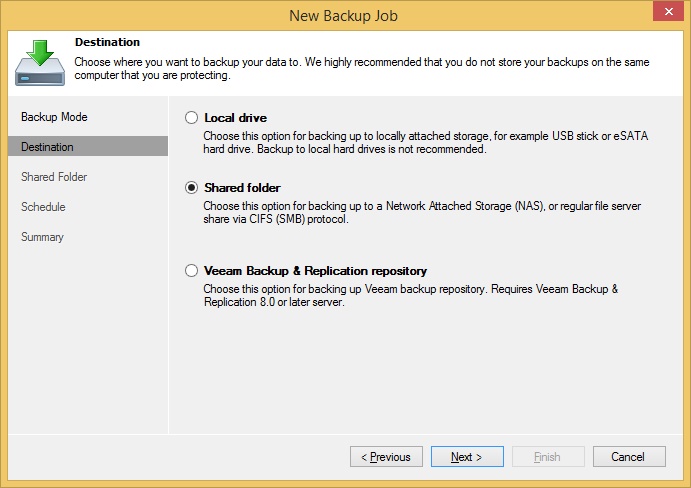
Task: Select the Local drive radio button
Action: pos(191,118)
